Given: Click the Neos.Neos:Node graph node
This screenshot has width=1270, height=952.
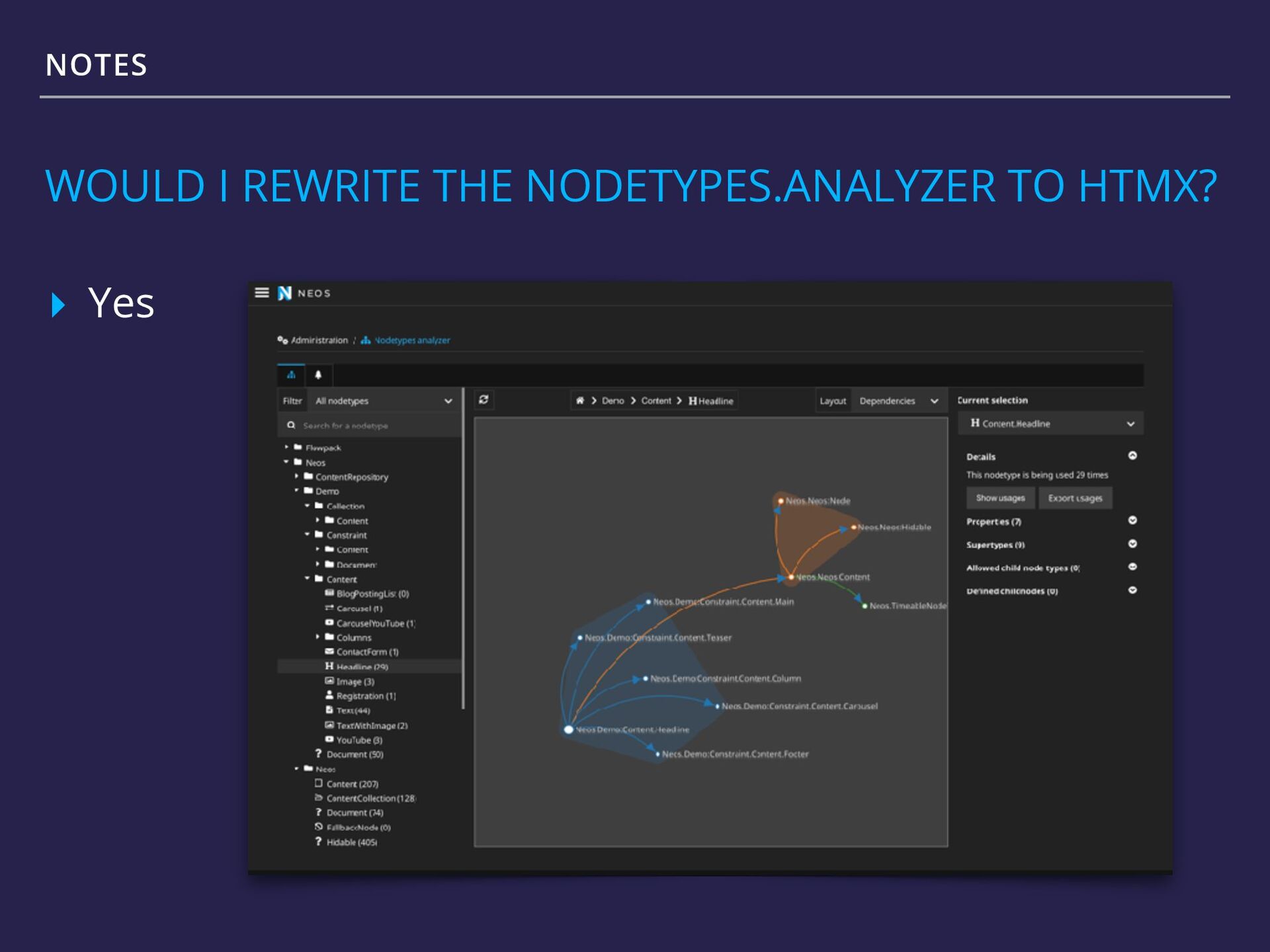Looking at the screenshot, I should [781, 501].
